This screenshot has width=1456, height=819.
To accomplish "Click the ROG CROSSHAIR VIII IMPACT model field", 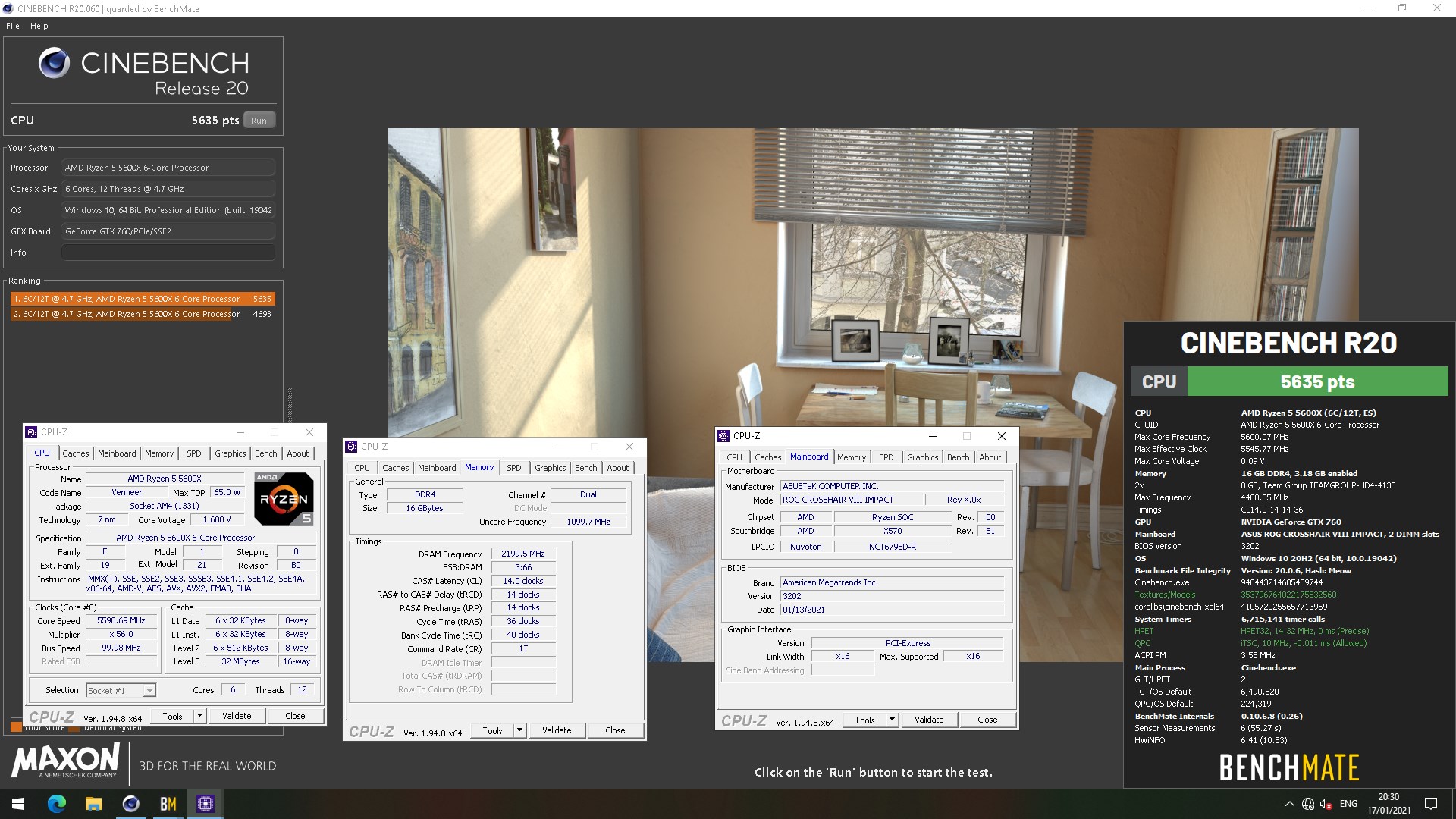I will 852,500.
